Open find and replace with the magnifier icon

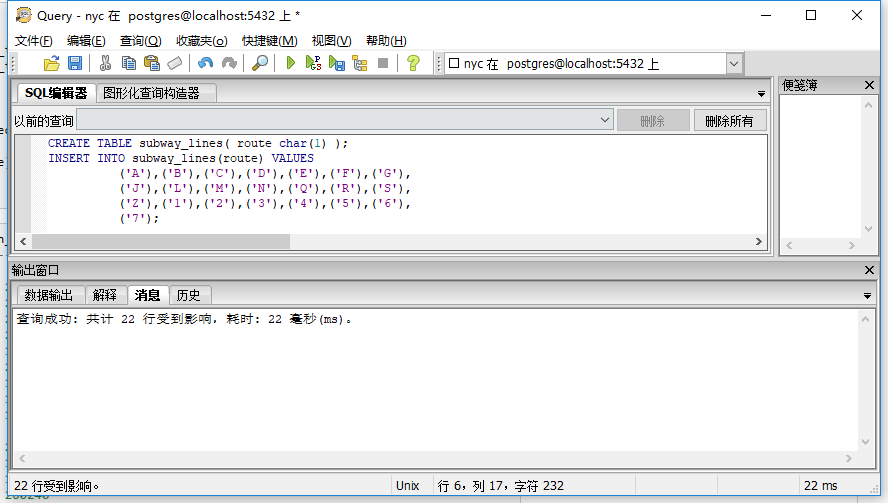[x=260, y=63]
